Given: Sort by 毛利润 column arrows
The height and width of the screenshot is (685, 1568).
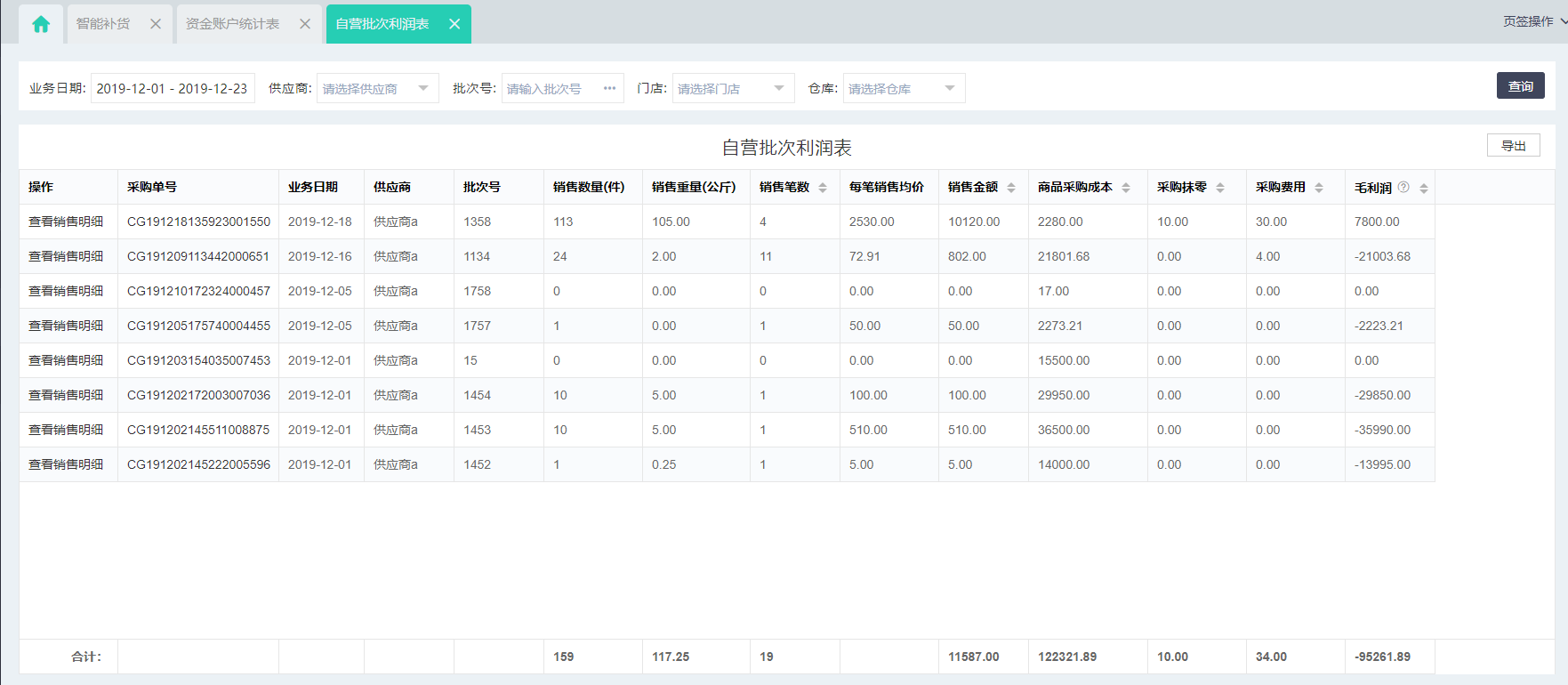Looking at the screenshot, I should (1424, 188).
